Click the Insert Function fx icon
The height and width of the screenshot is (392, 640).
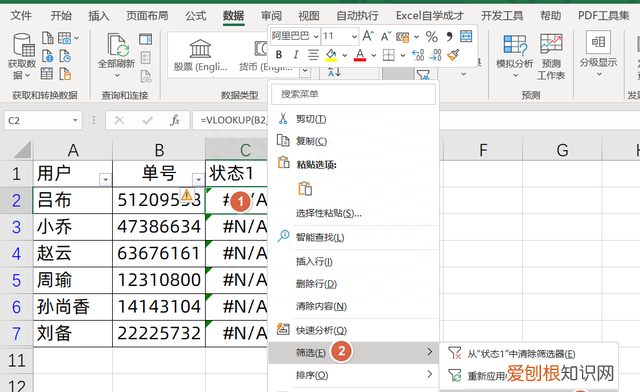[x=175, y=120]
